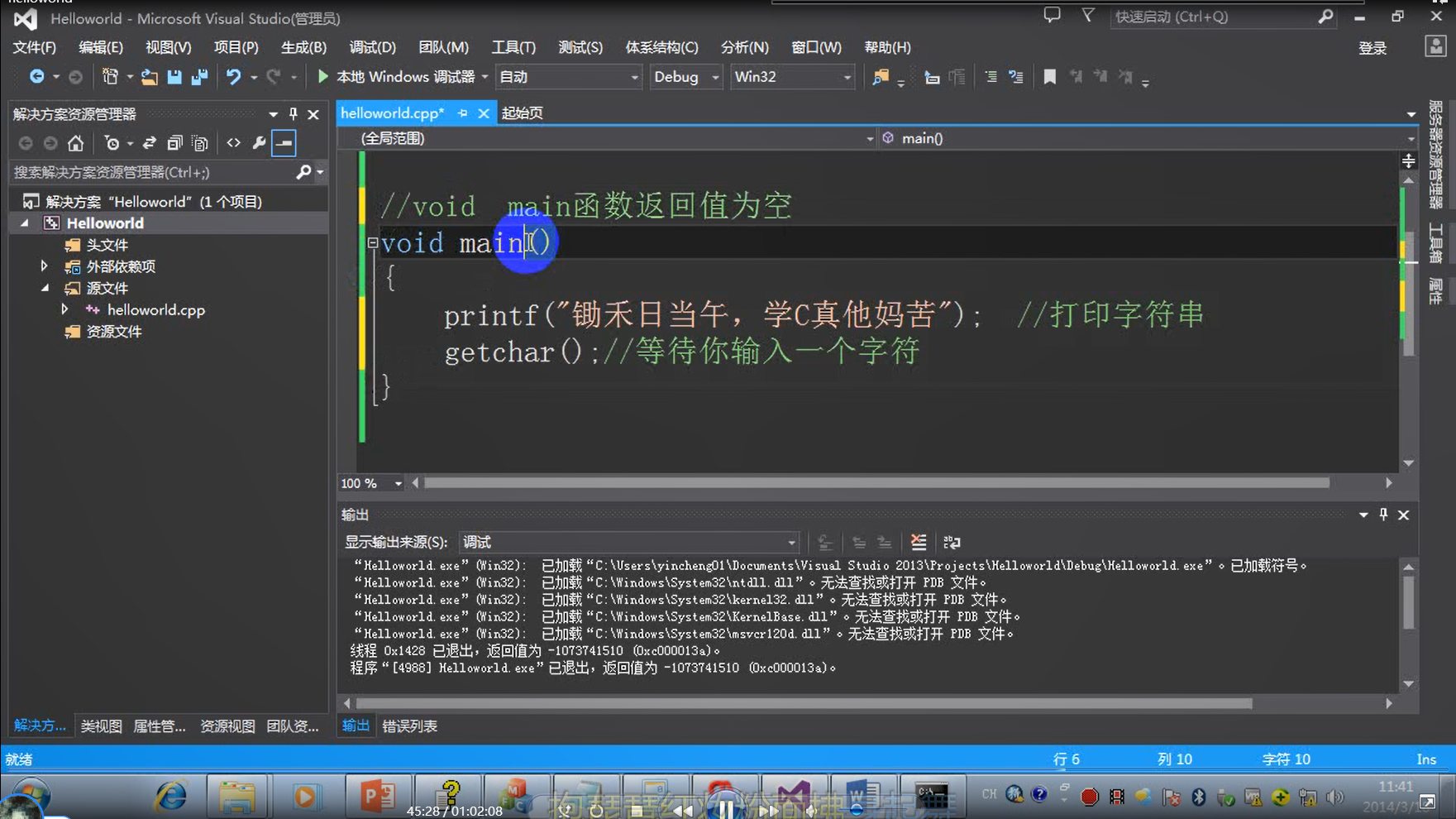1456x819 pixels.
Task: Open Properties with the wrench icon
Action: (x=259, y=143)
